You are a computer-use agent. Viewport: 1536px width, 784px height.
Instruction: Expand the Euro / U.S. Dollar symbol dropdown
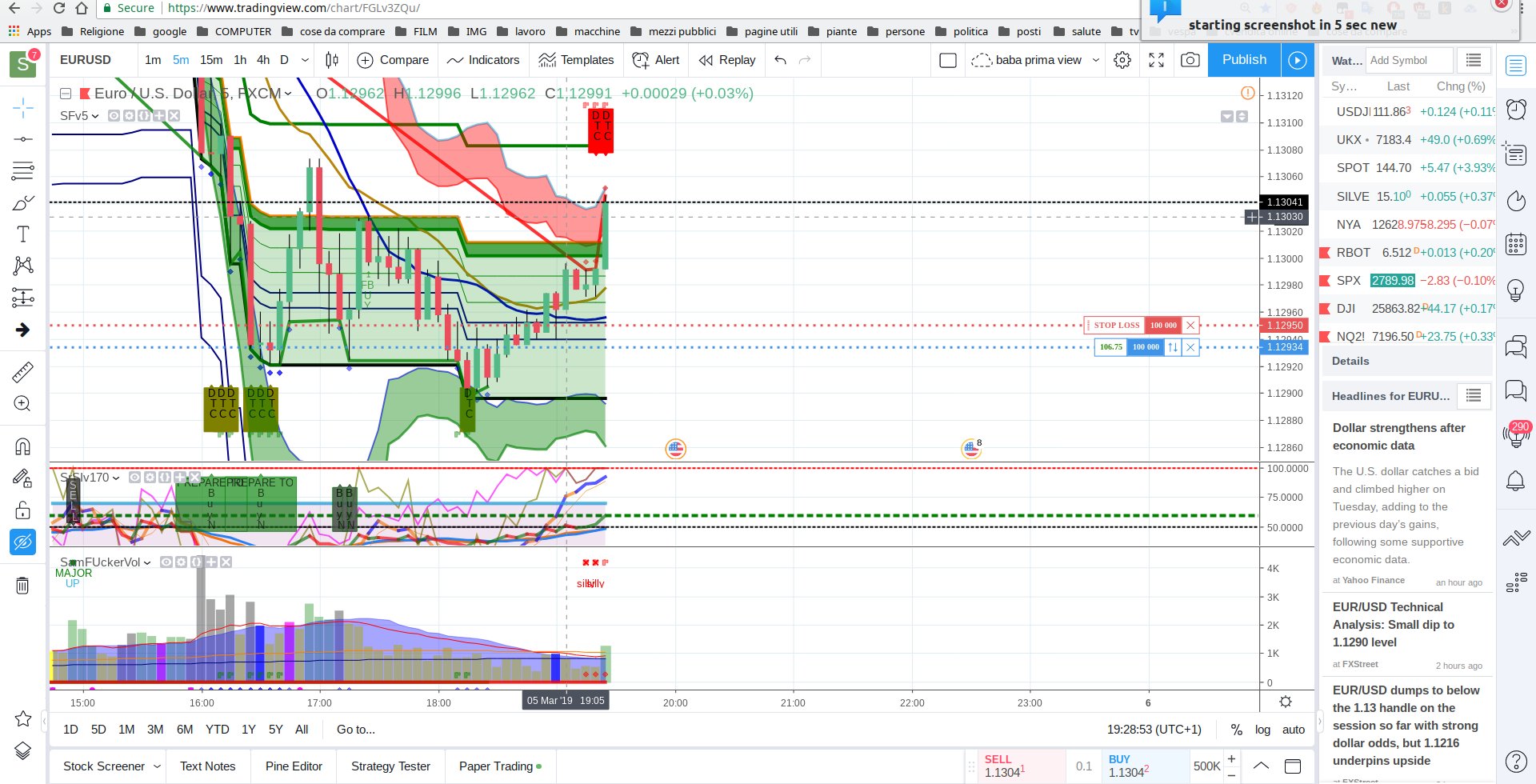point(288,94)
